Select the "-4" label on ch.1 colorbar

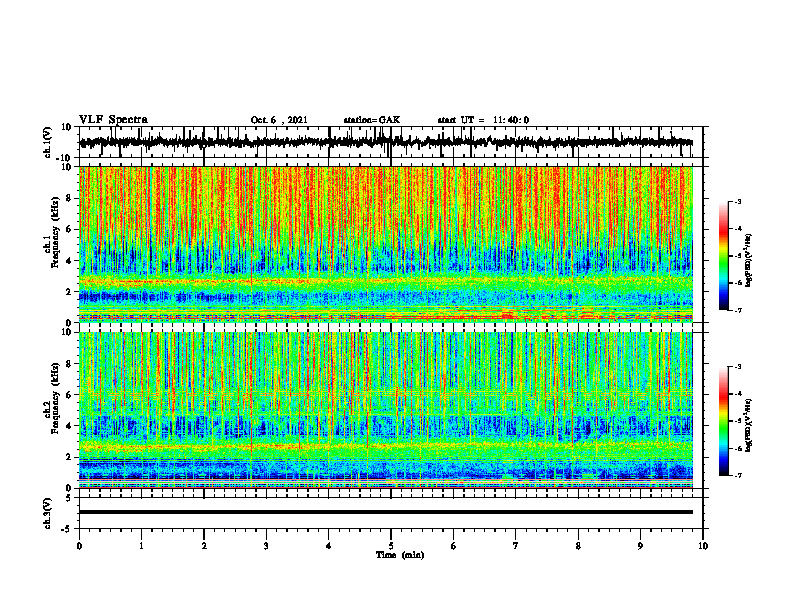coord(738,229)
